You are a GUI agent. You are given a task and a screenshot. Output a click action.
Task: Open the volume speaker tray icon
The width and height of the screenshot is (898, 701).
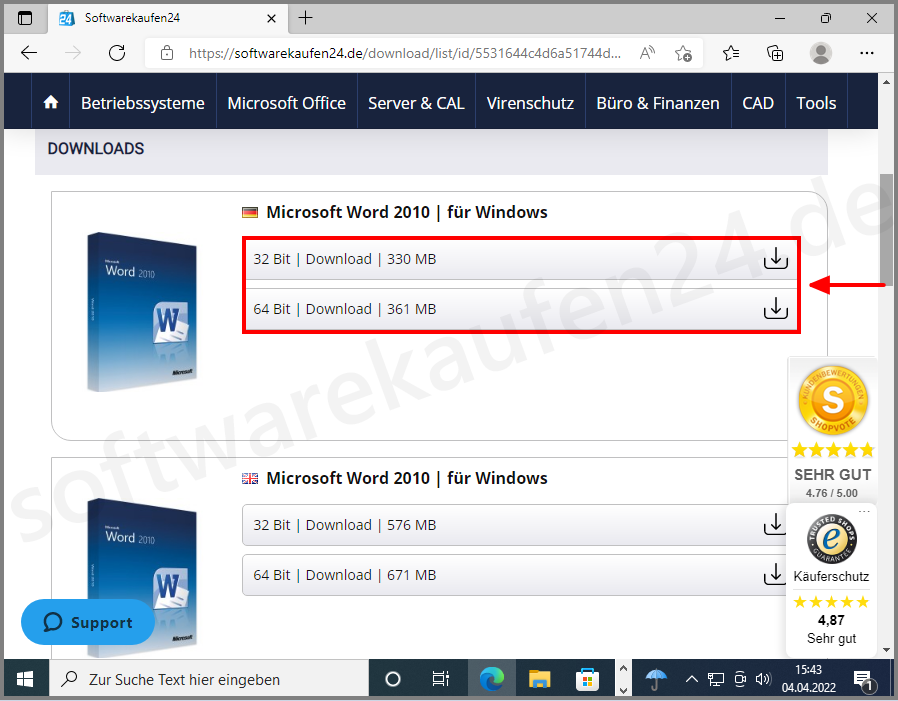(x=763, y=679)
